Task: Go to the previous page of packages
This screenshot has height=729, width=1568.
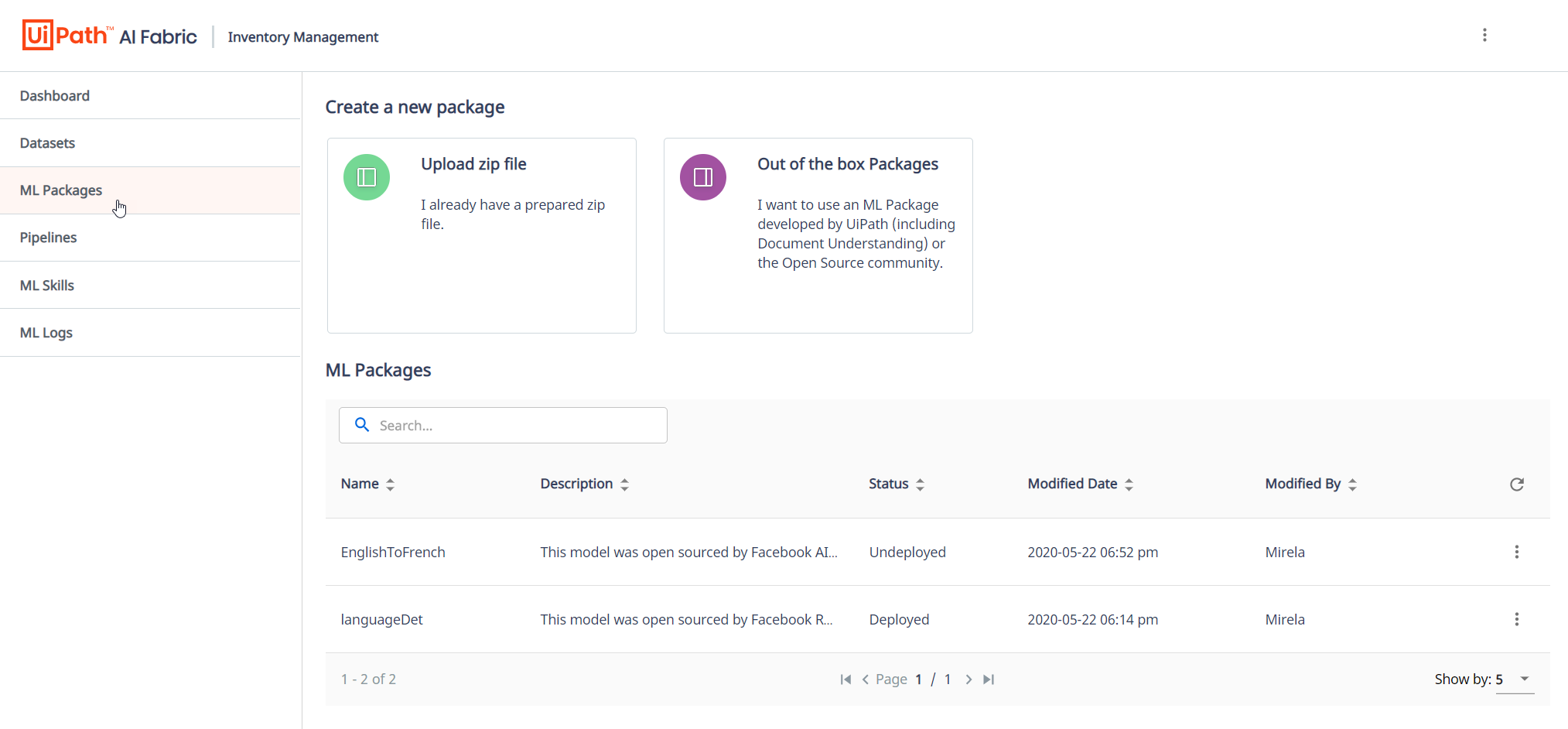Action: point(866,679)
